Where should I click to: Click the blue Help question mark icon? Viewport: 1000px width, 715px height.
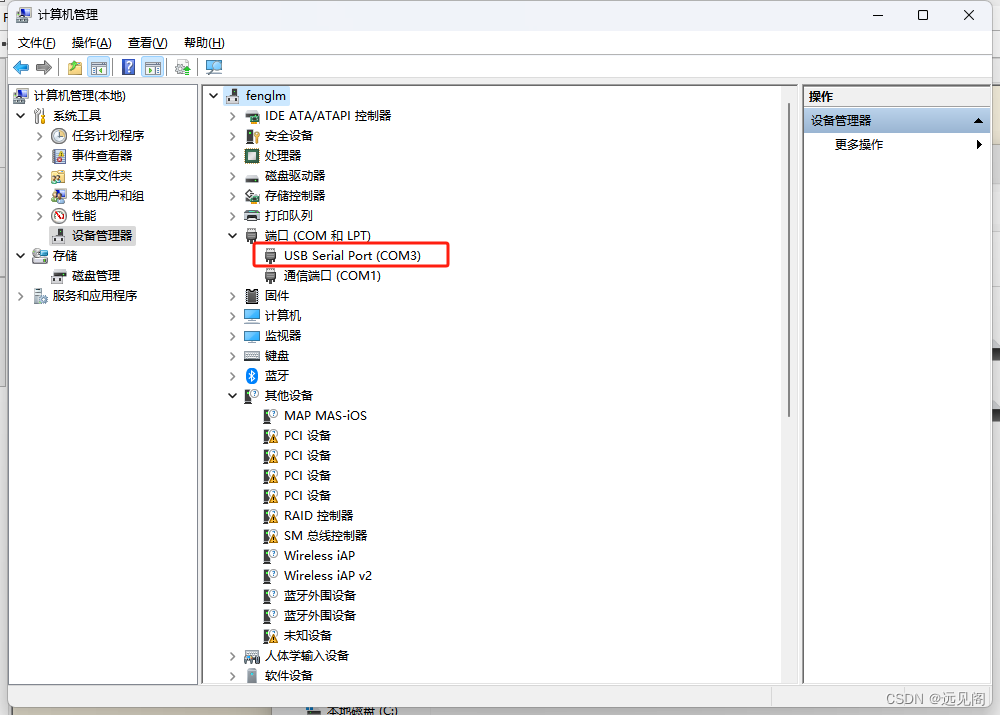coord(128,67)
